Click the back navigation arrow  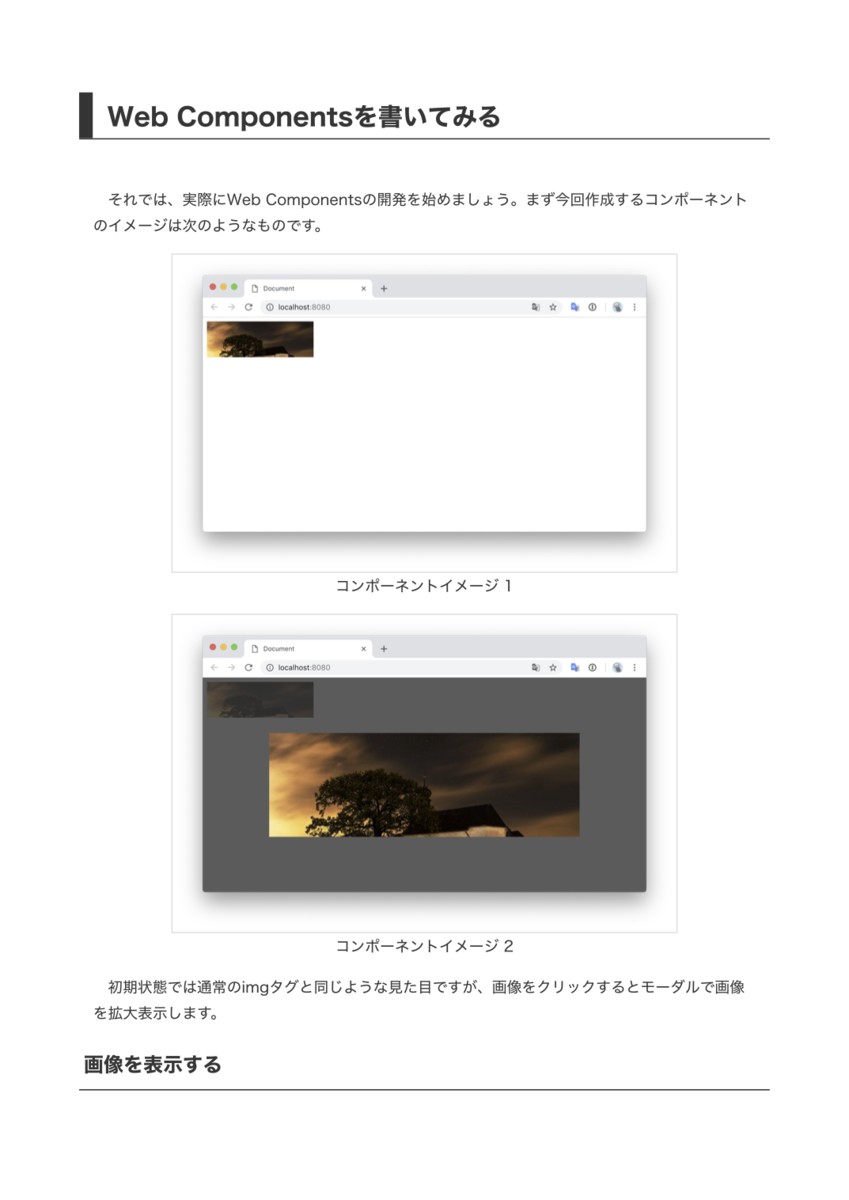tap(213, 307)
